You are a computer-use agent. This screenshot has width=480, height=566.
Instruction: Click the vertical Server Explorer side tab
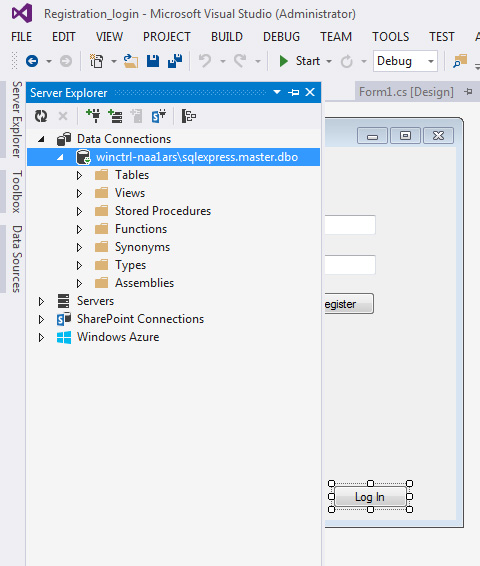[x=17, y=119]
